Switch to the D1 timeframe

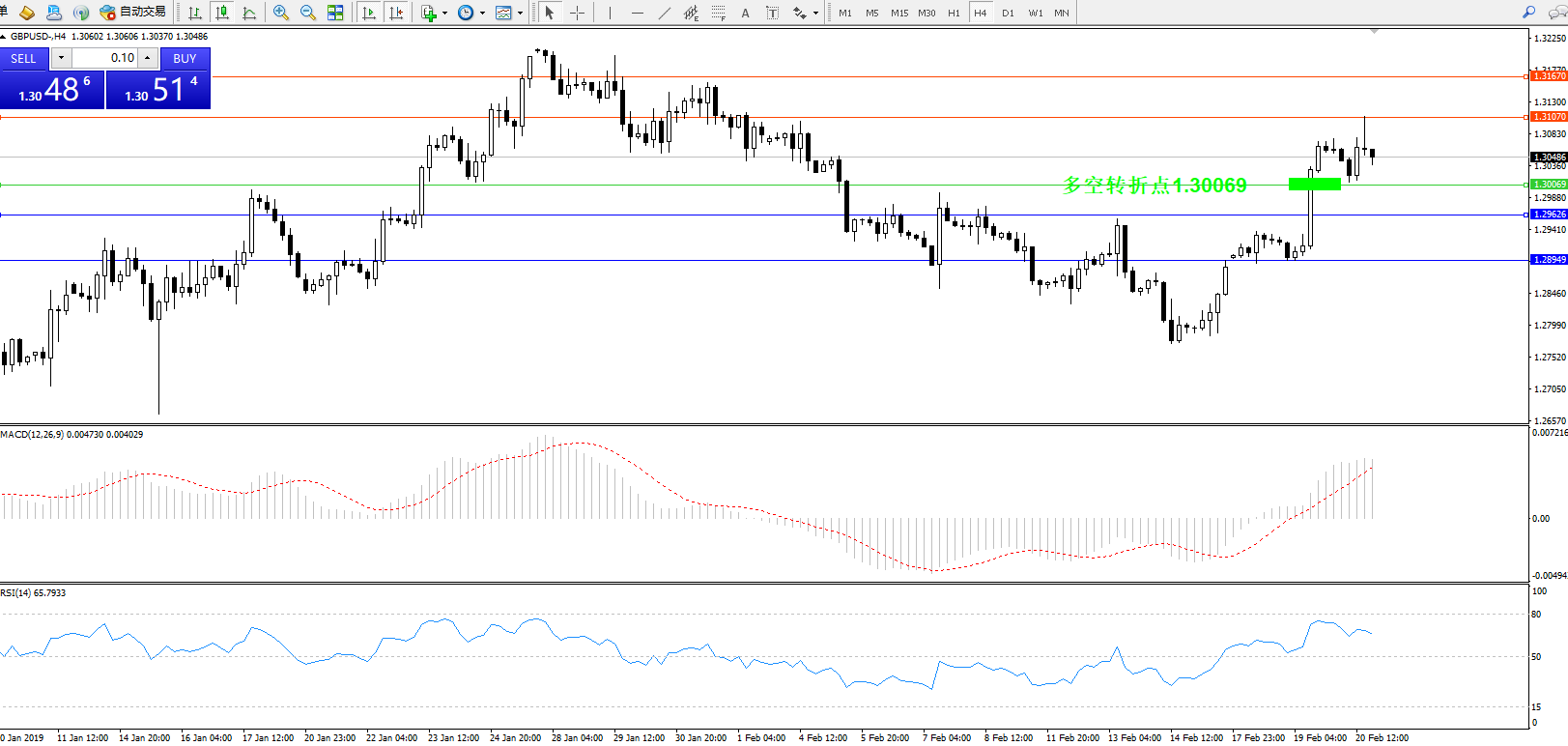point(1008,13)
